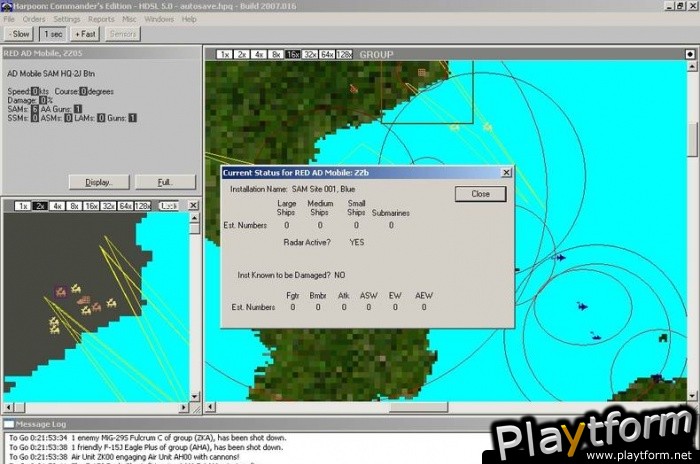Set main map zoom to 1x
This screenshot has width=700, height=464.
point(225,54)
